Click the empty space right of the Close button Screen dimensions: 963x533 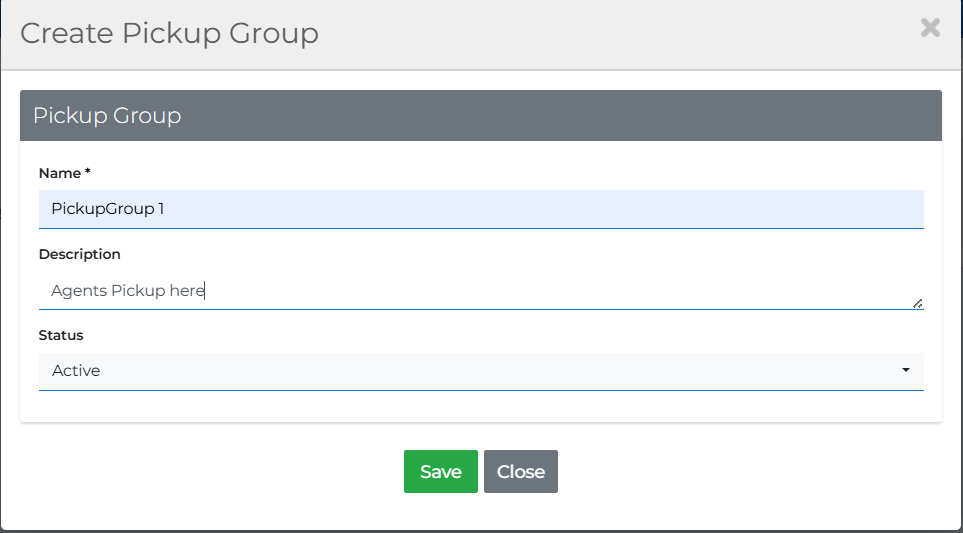coord(740,472)
